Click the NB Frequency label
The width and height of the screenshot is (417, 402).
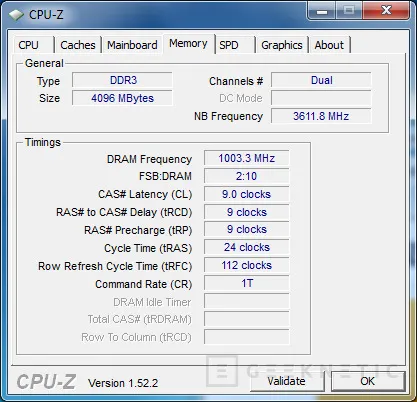tap(229, 116)
